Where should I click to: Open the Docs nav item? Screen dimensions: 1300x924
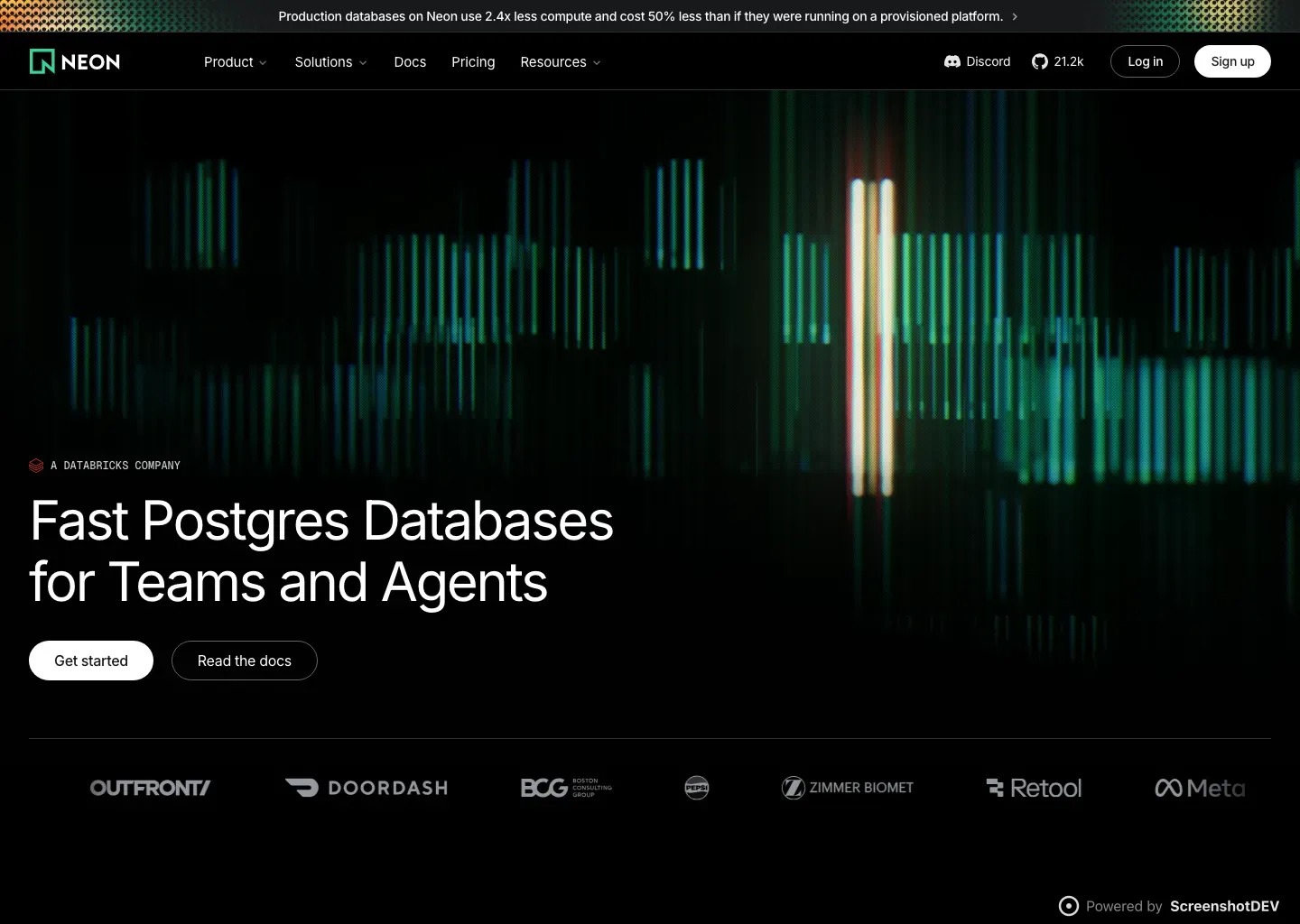point(410,61)
